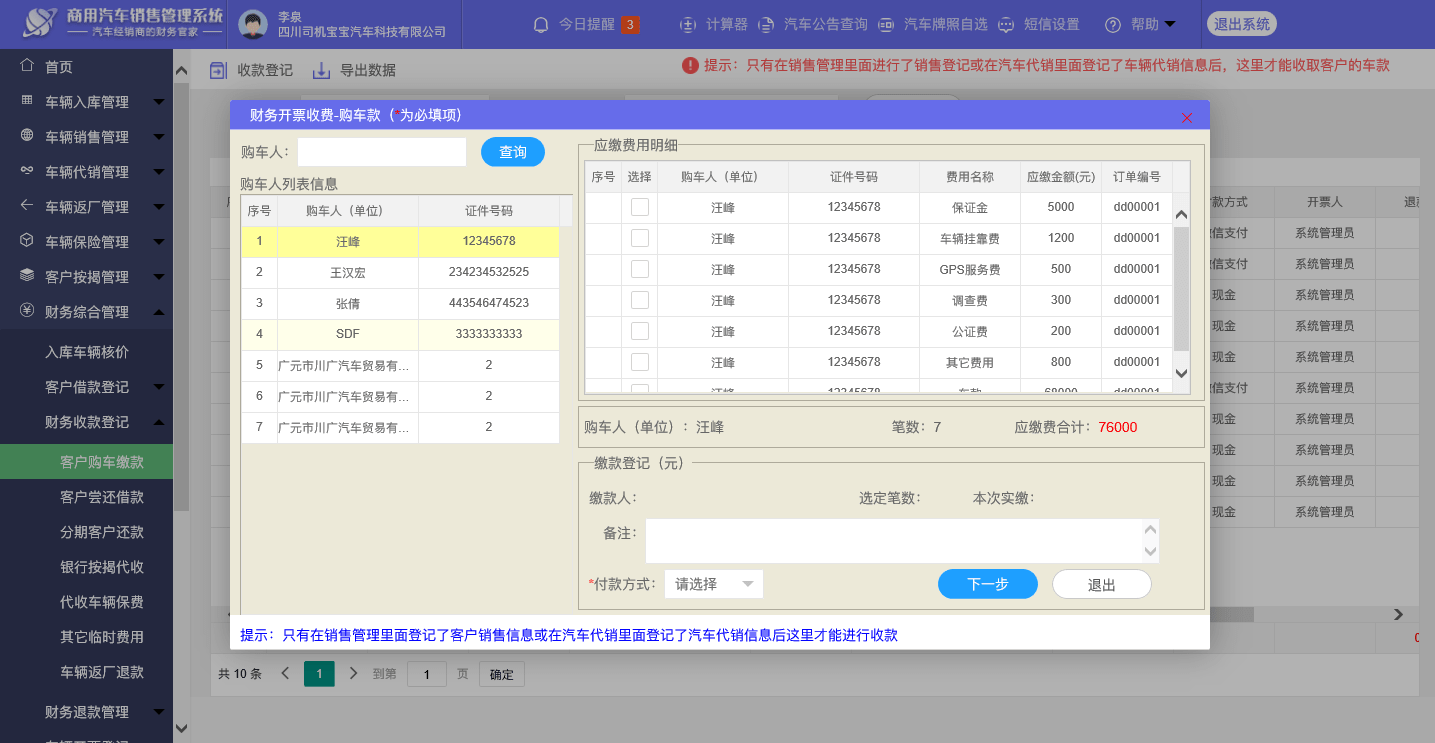Select buyer row 王汉宏
1435x743 pixels.
[x=400, y=272]
